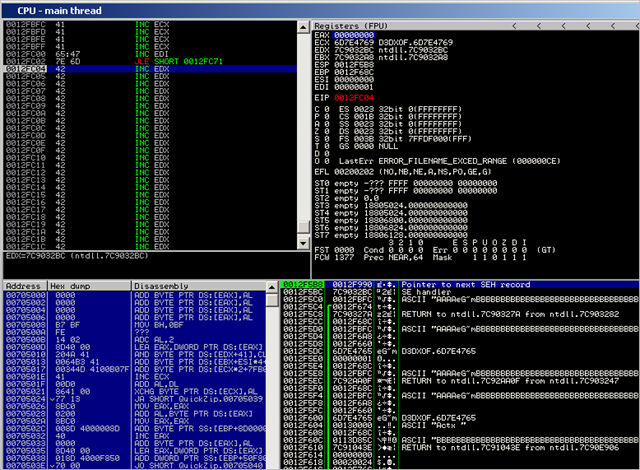The width and height of the screenshot is (640, 470).
Task: Click the Address column header in dump
Action: [x=24, y=286]
